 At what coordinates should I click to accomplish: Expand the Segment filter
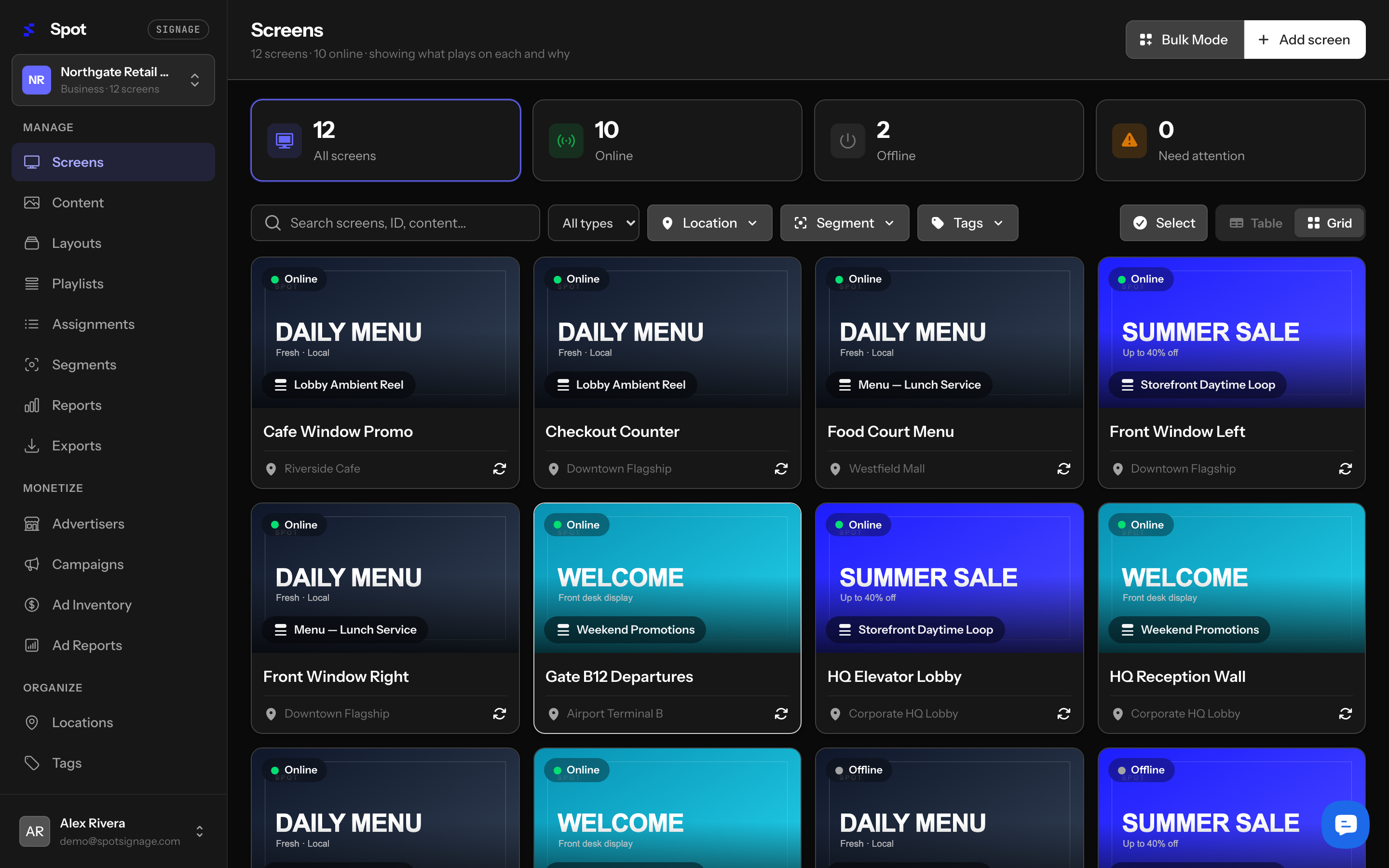click(844, 223)
